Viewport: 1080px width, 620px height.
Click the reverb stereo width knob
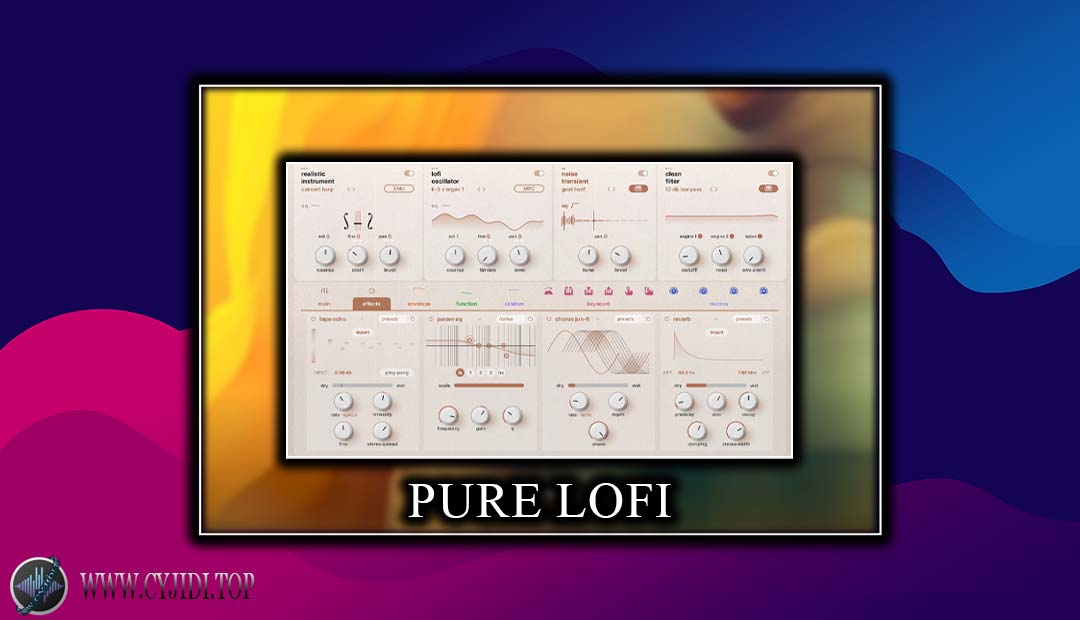[736, 431]
